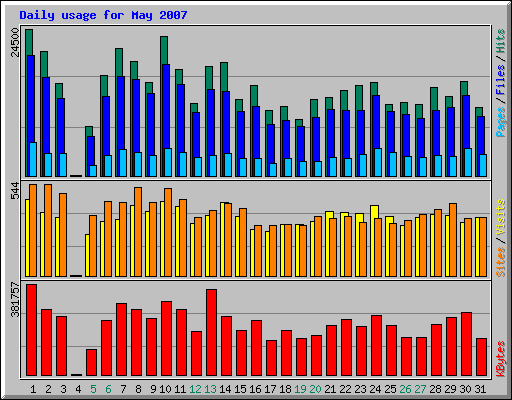Click the 24500 axis value
This screenshot has height=400, width=512.
point(16,42)
